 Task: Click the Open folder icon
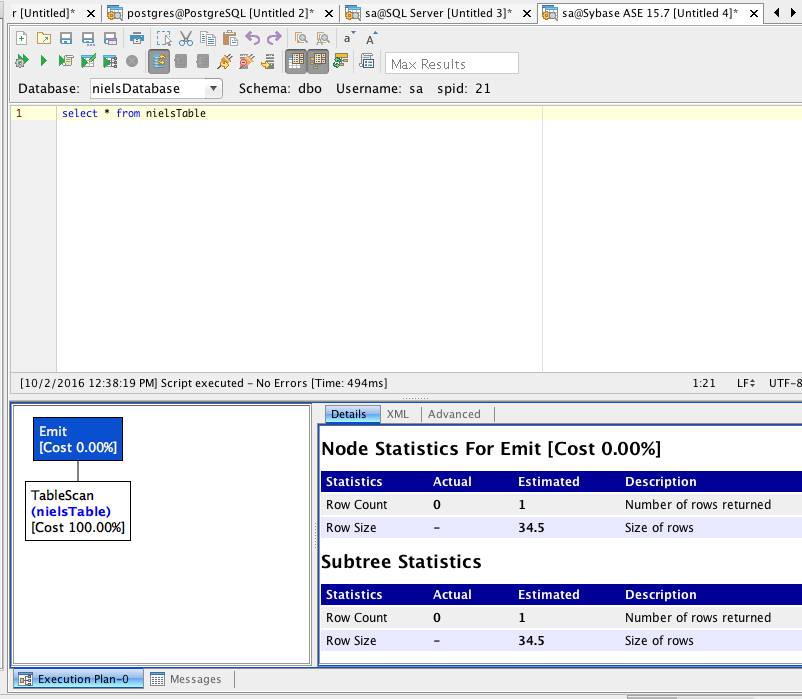click(43, 38)
